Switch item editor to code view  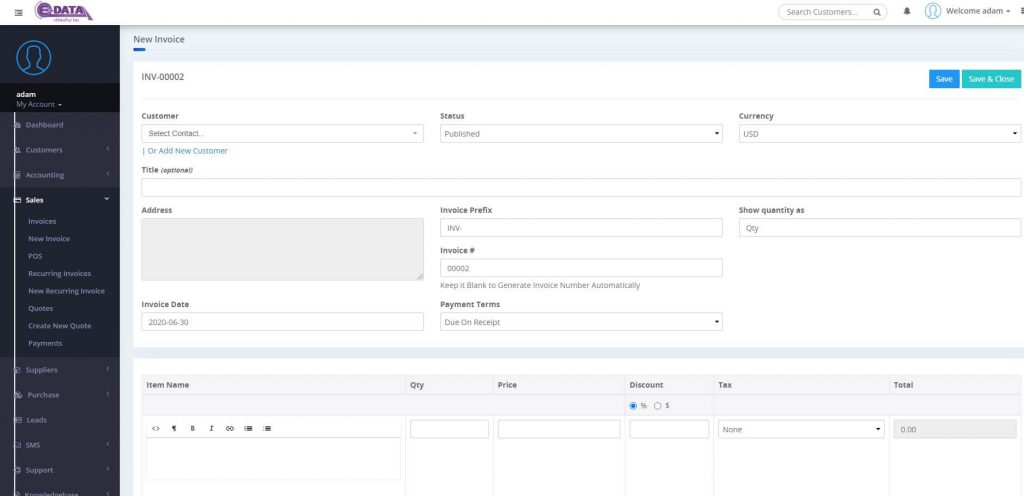[x=156, y=428]
